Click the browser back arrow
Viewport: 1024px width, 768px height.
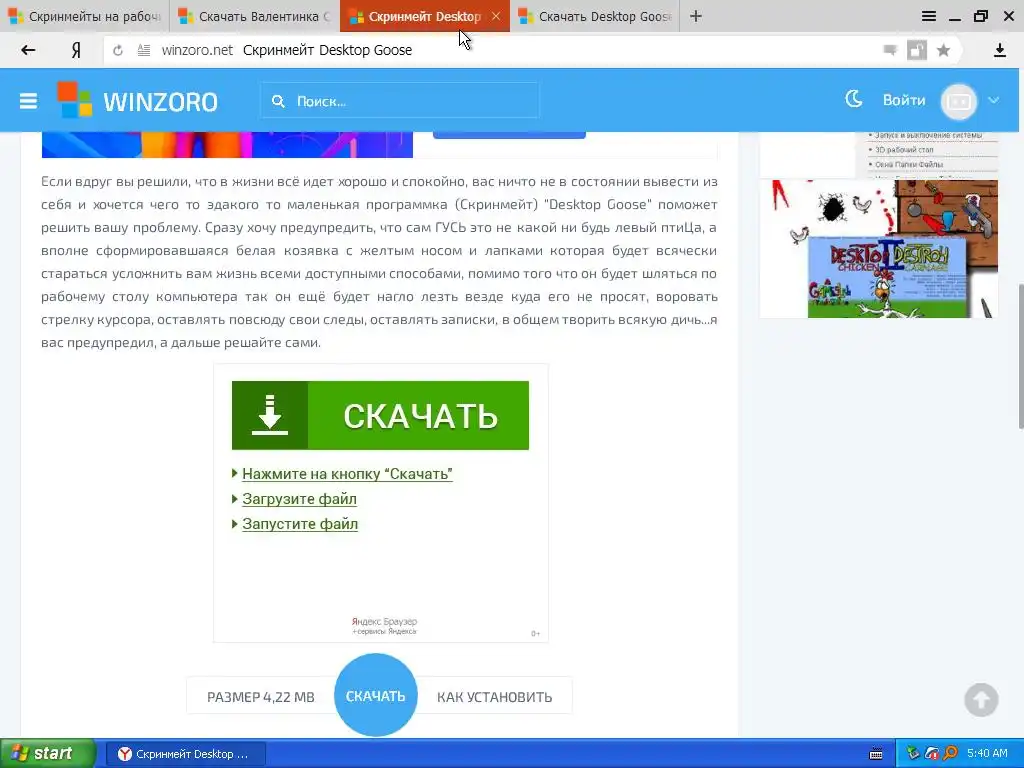coord(27,50)
